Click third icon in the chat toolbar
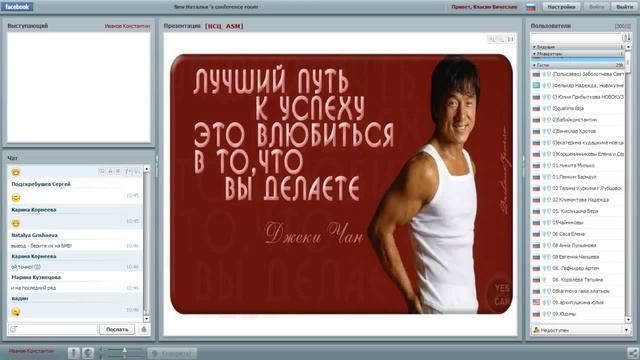Viewport: 640px width, 360px height. pos(118,171)
